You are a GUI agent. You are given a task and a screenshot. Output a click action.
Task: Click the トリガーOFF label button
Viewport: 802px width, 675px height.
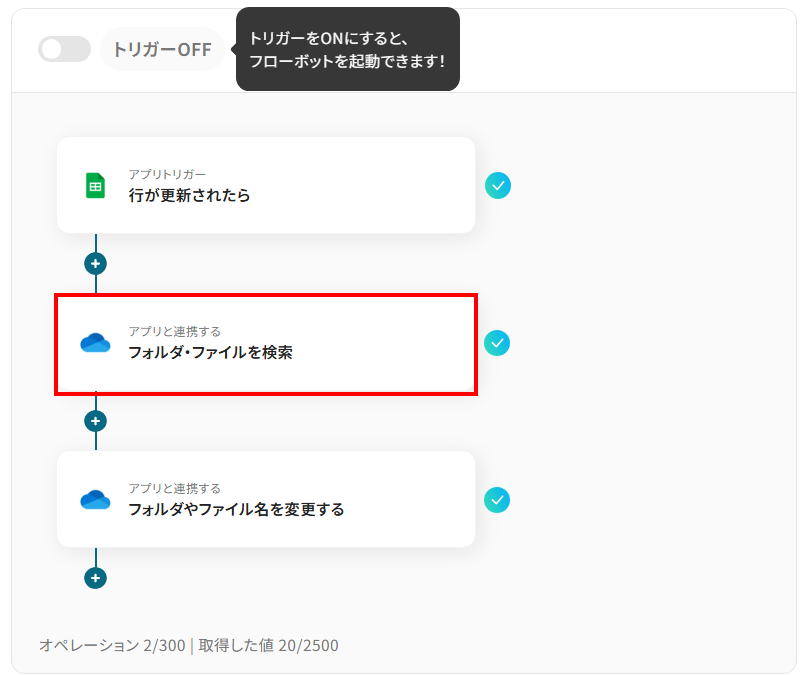(162, 49)
